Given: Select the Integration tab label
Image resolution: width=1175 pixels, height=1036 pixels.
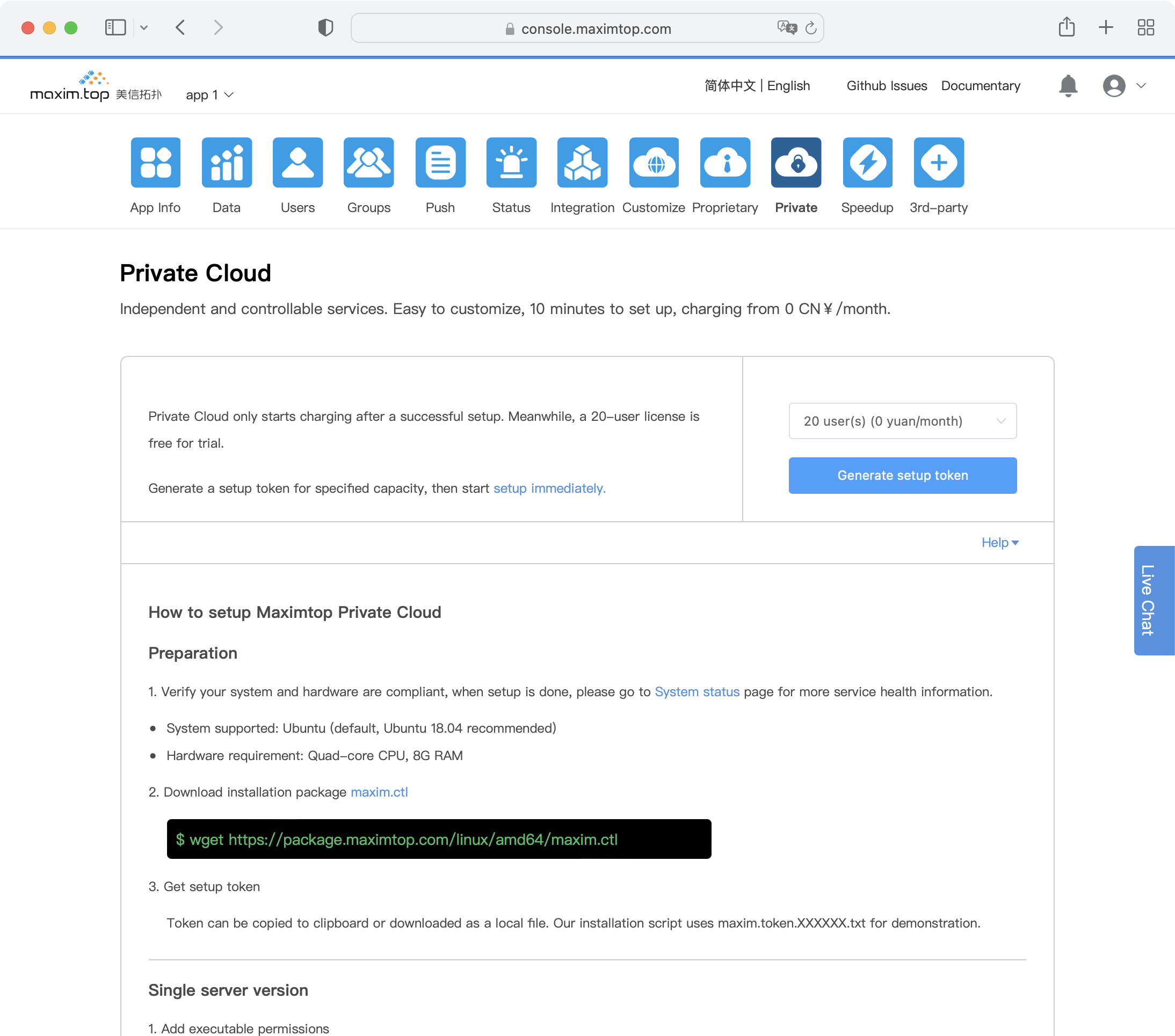Looking at the screenshot, I should coord(582,207).
